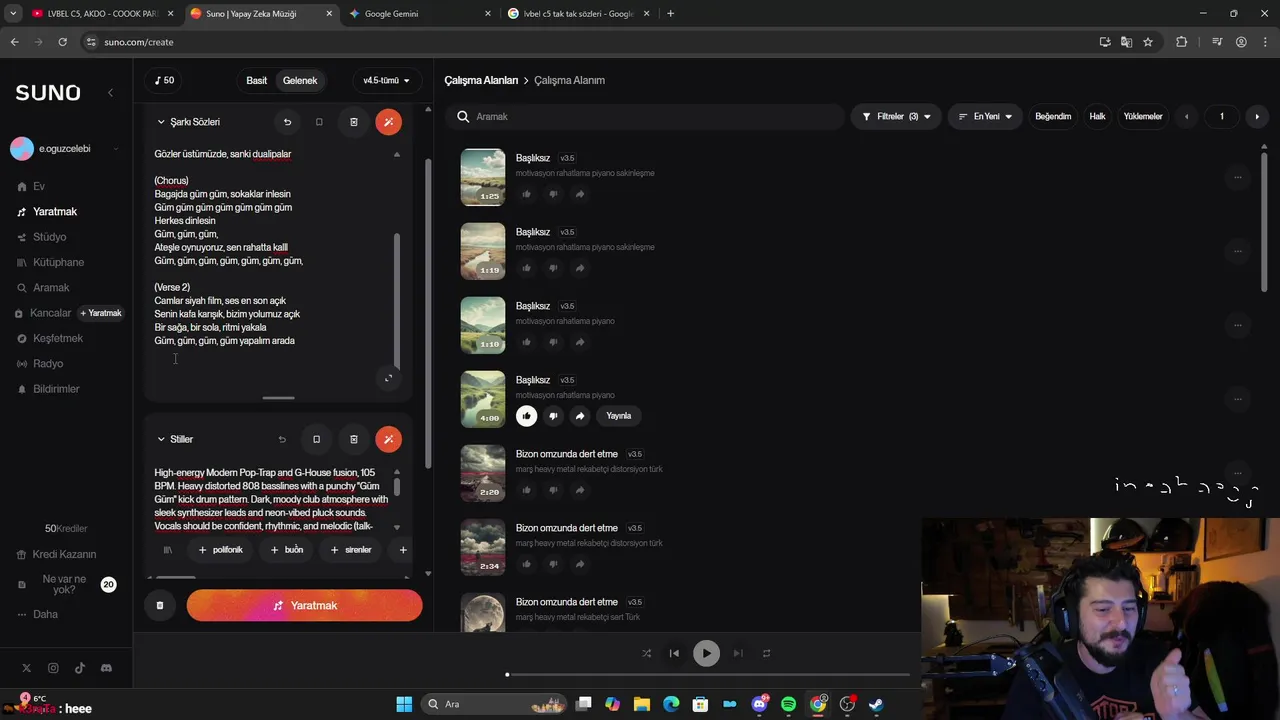Click the lyrics text area scrollbar

pos(397,300)
